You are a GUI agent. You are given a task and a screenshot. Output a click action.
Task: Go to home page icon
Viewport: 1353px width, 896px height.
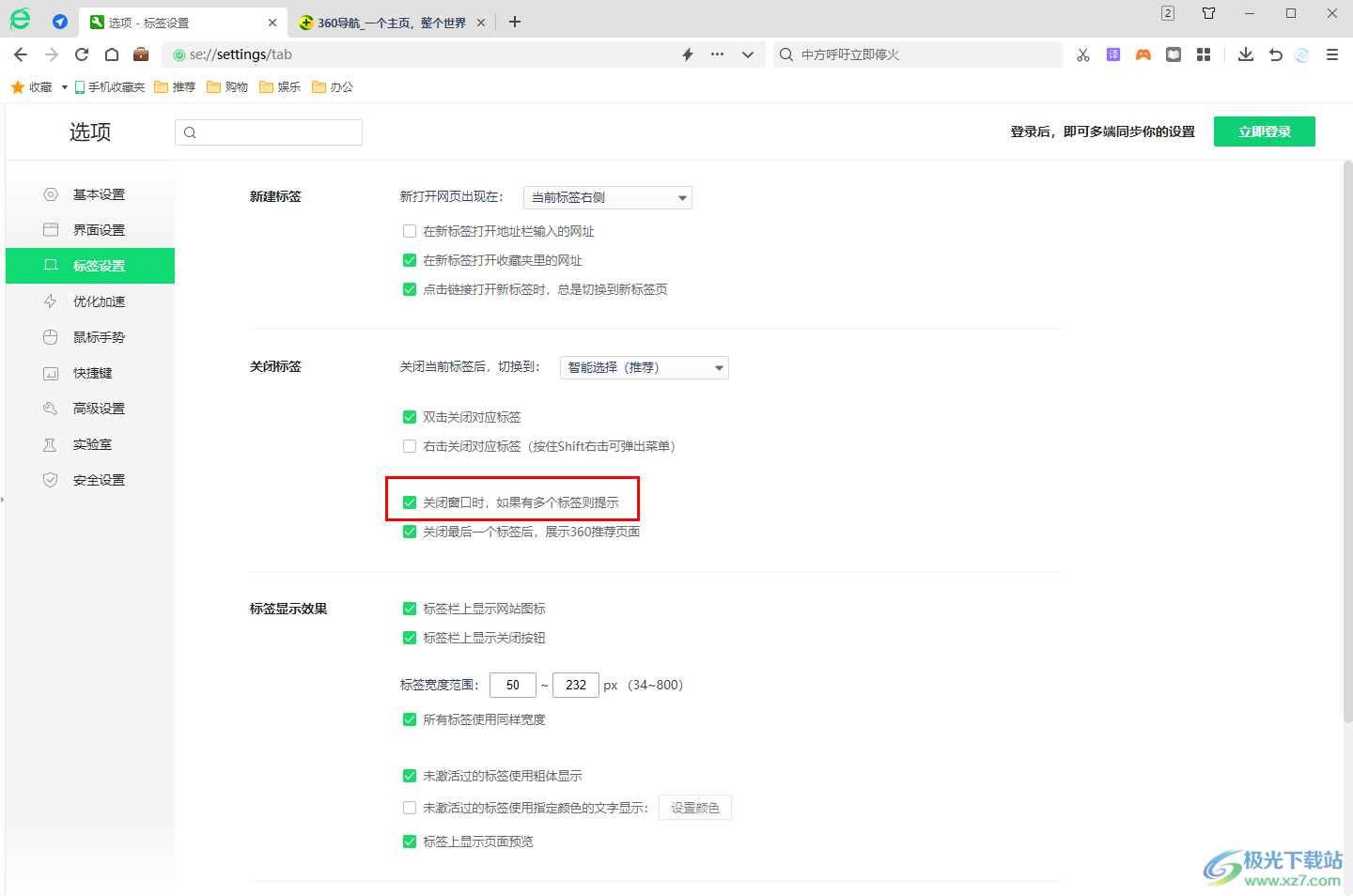click(112, 54)
